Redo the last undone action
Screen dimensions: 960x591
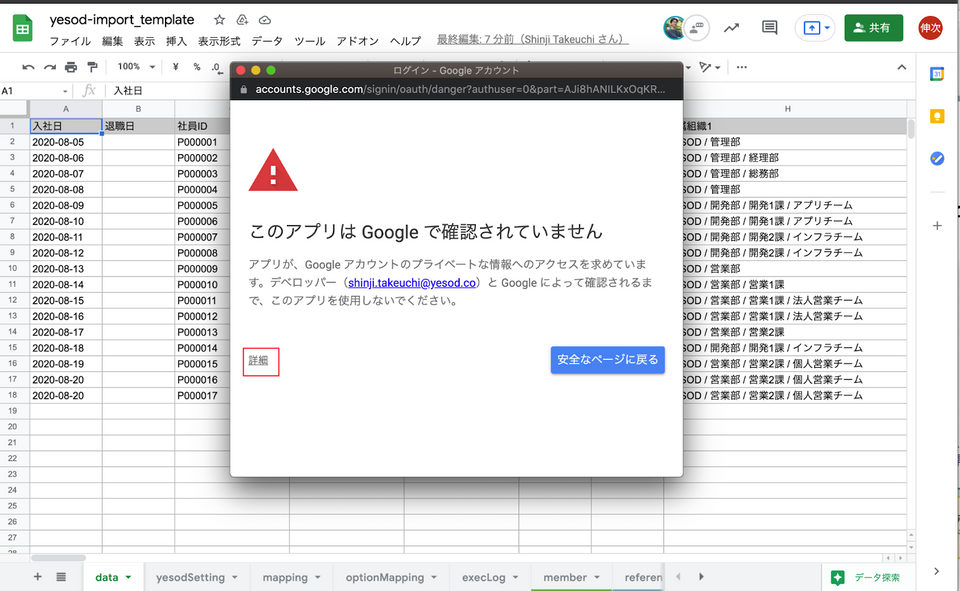[x=50, y=67]
